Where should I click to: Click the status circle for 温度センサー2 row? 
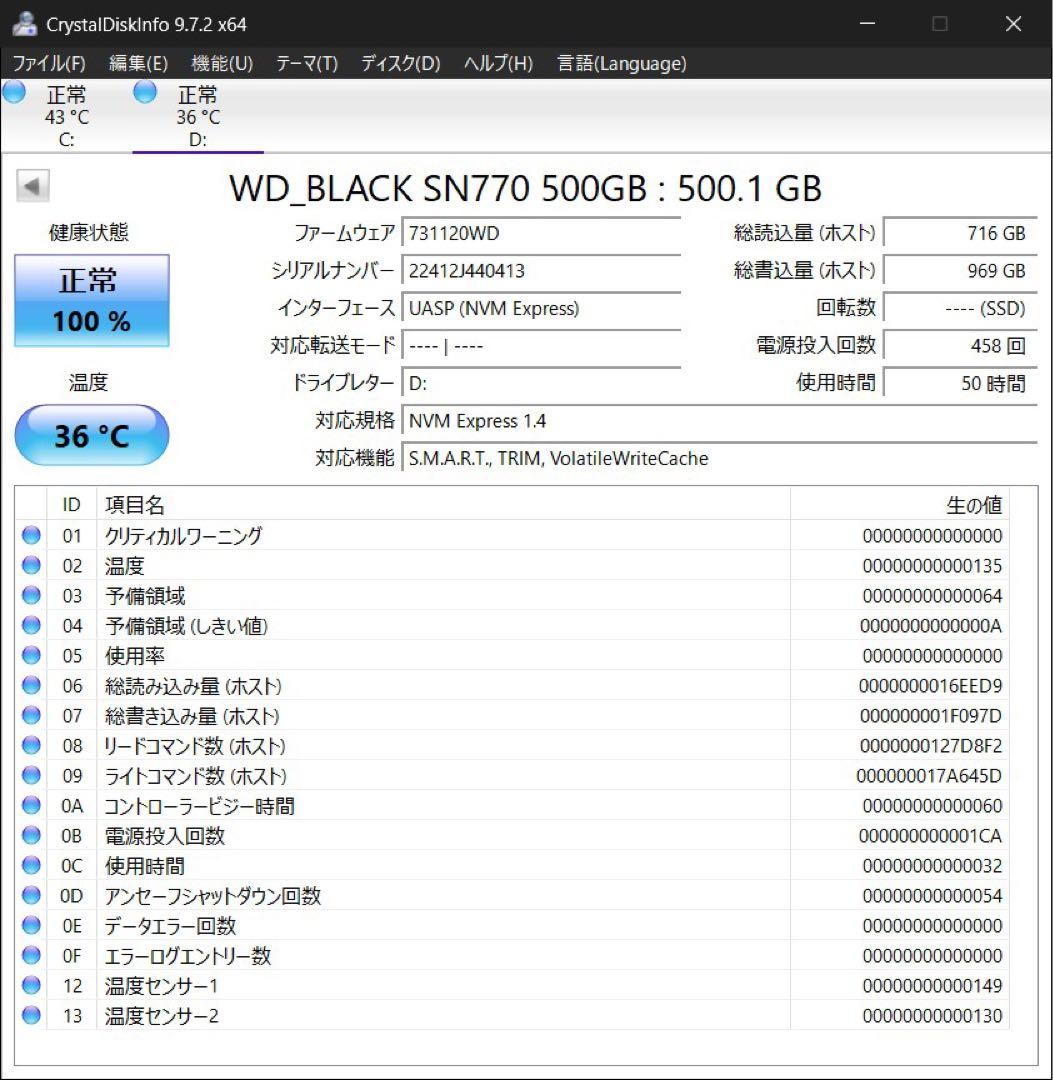coord(30,1015)
